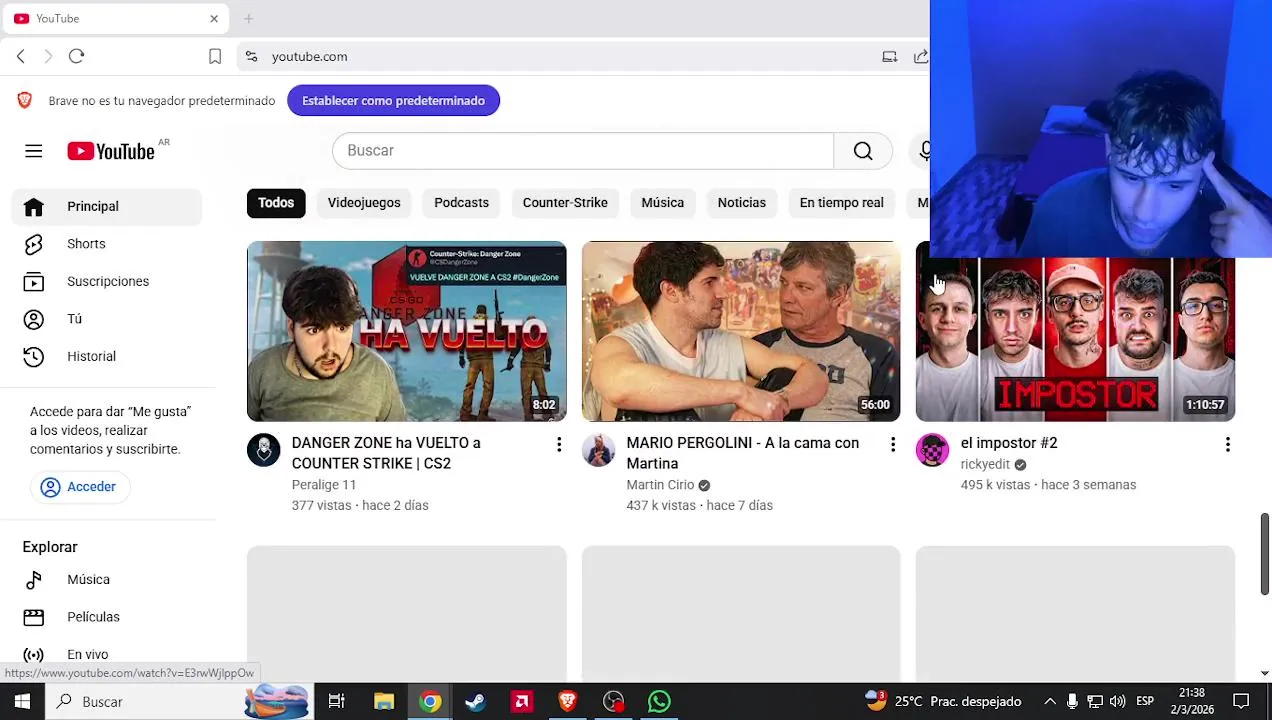Click the Brave browser taskbar icon
Image resolution: width=1272 pixels, height=720 pixels.
[567, 702]
